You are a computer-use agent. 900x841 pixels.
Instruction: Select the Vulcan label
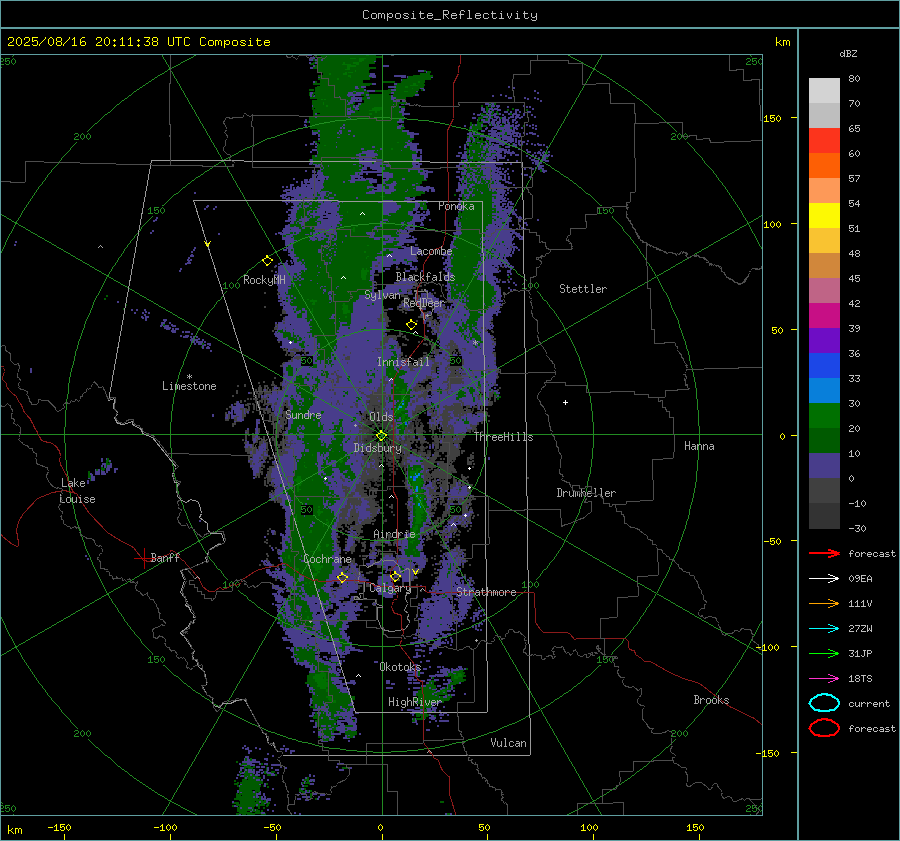[x=508, y=743]
